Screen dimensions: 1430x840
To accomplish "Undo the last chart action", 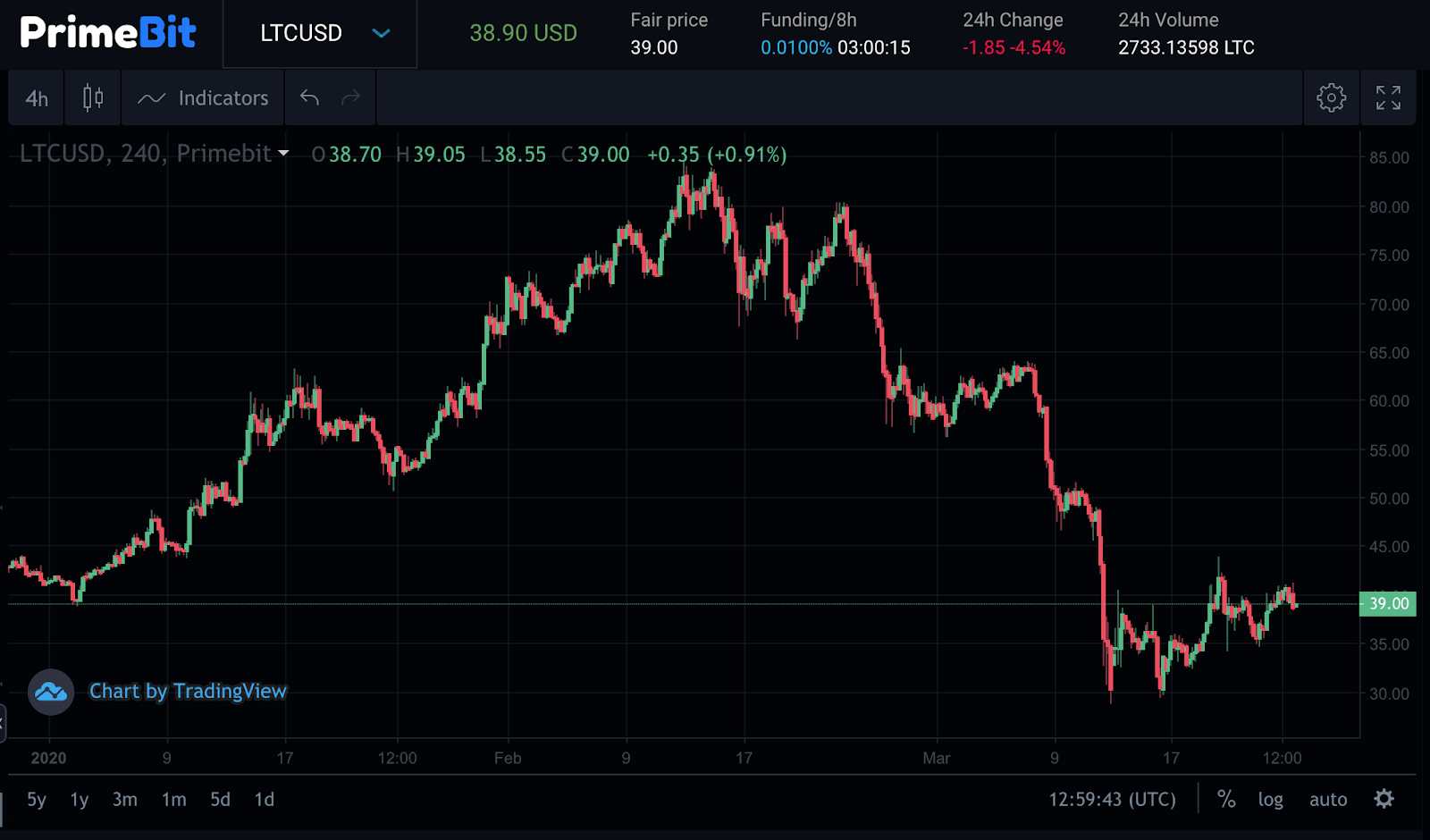I will click(309, 97).
